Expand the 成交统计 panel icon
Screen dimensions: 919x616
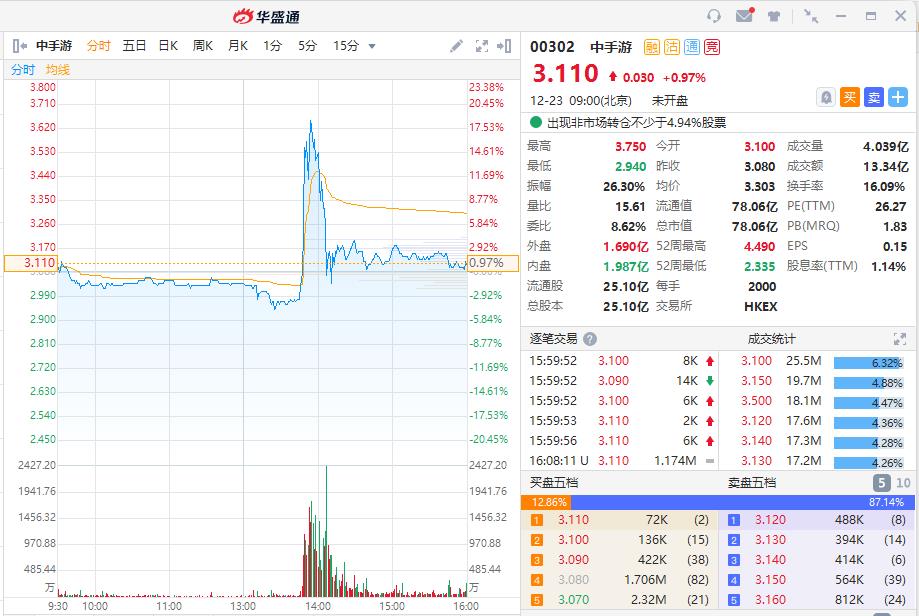[x=900, y=339]
